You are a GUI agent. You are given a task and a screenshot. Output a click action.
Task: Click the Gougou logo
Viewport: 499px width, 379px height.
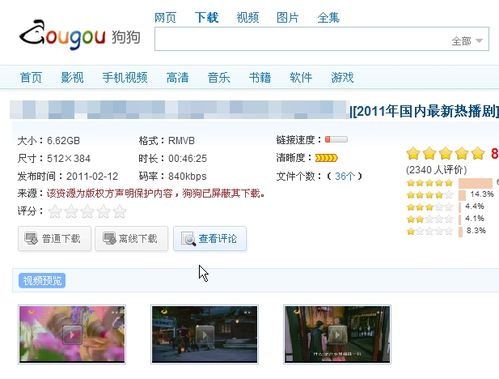pos(80,35)
